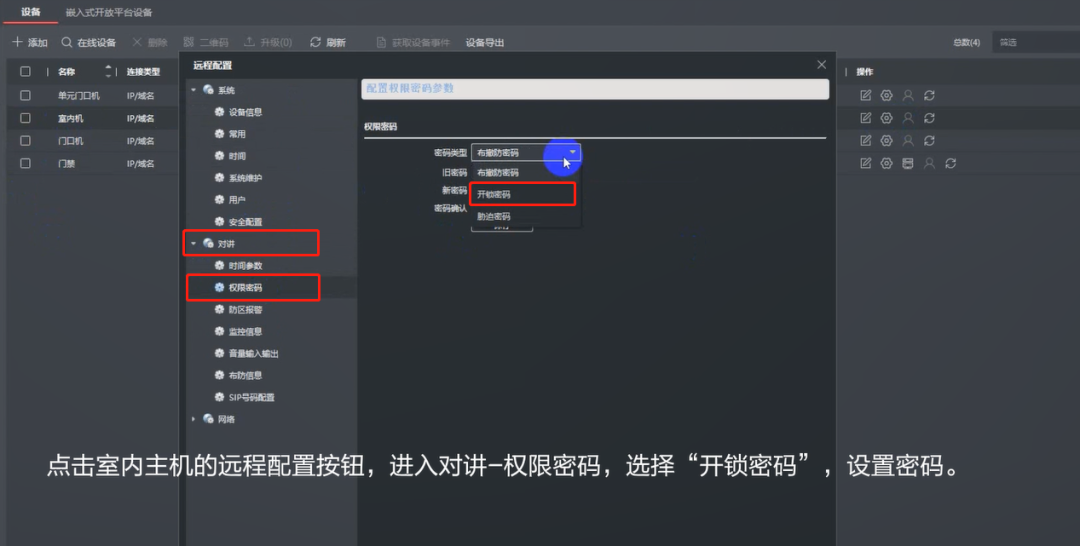Click the refresh icon in 门口机 row
This screenshot has height=546, width=1080.
tap(929, 141)
